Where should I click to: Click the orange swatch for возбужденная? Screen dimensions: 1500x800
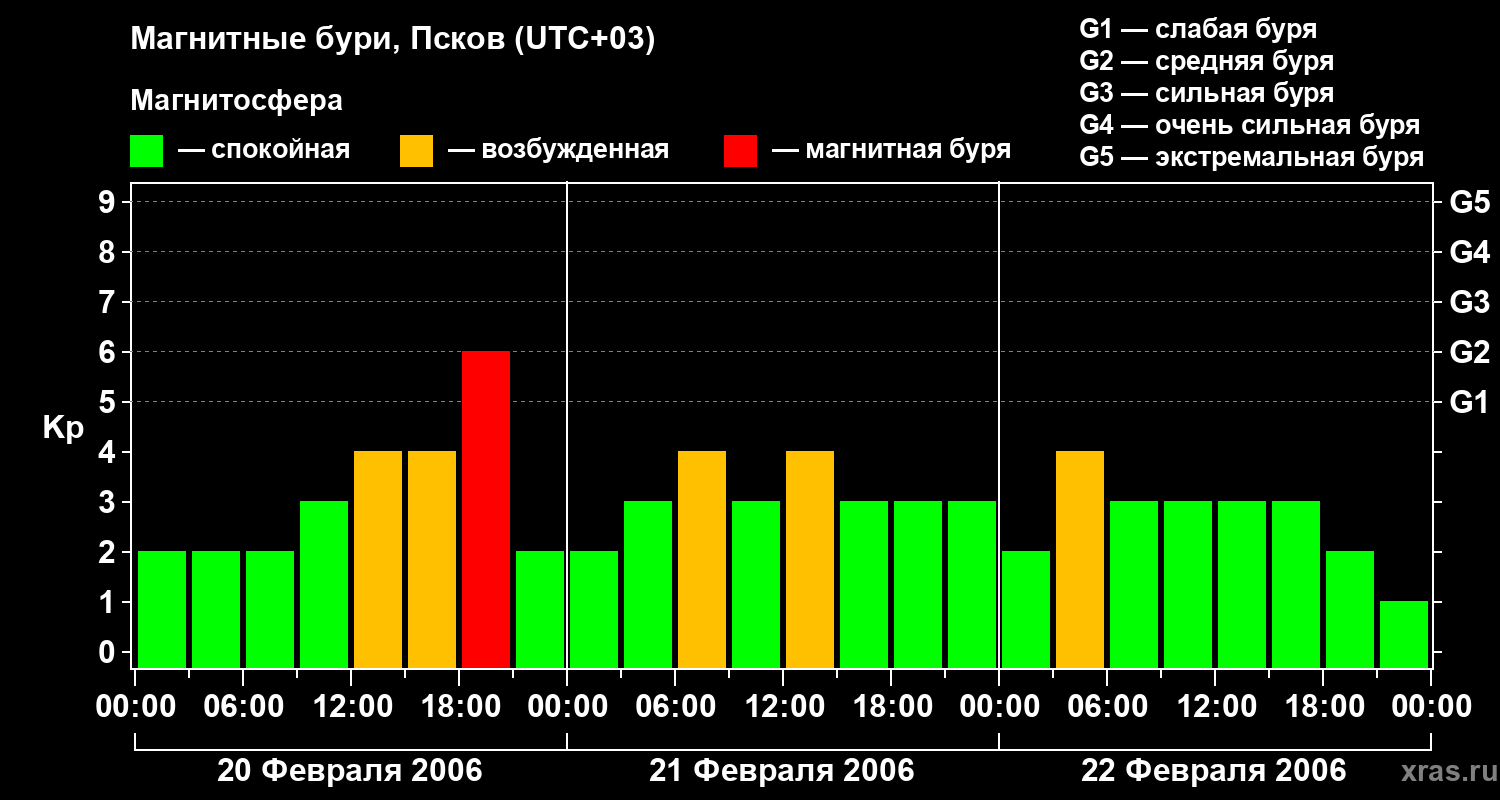pos(416,151)
